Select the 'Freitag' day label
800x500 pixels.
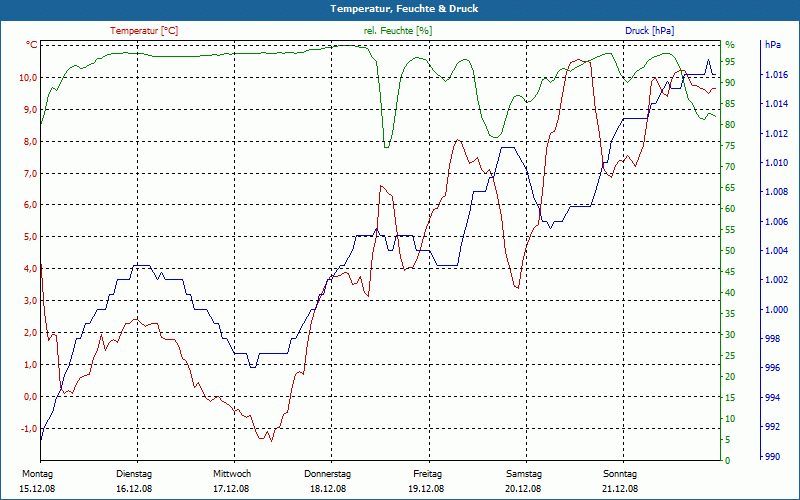[x=428, y=473]
